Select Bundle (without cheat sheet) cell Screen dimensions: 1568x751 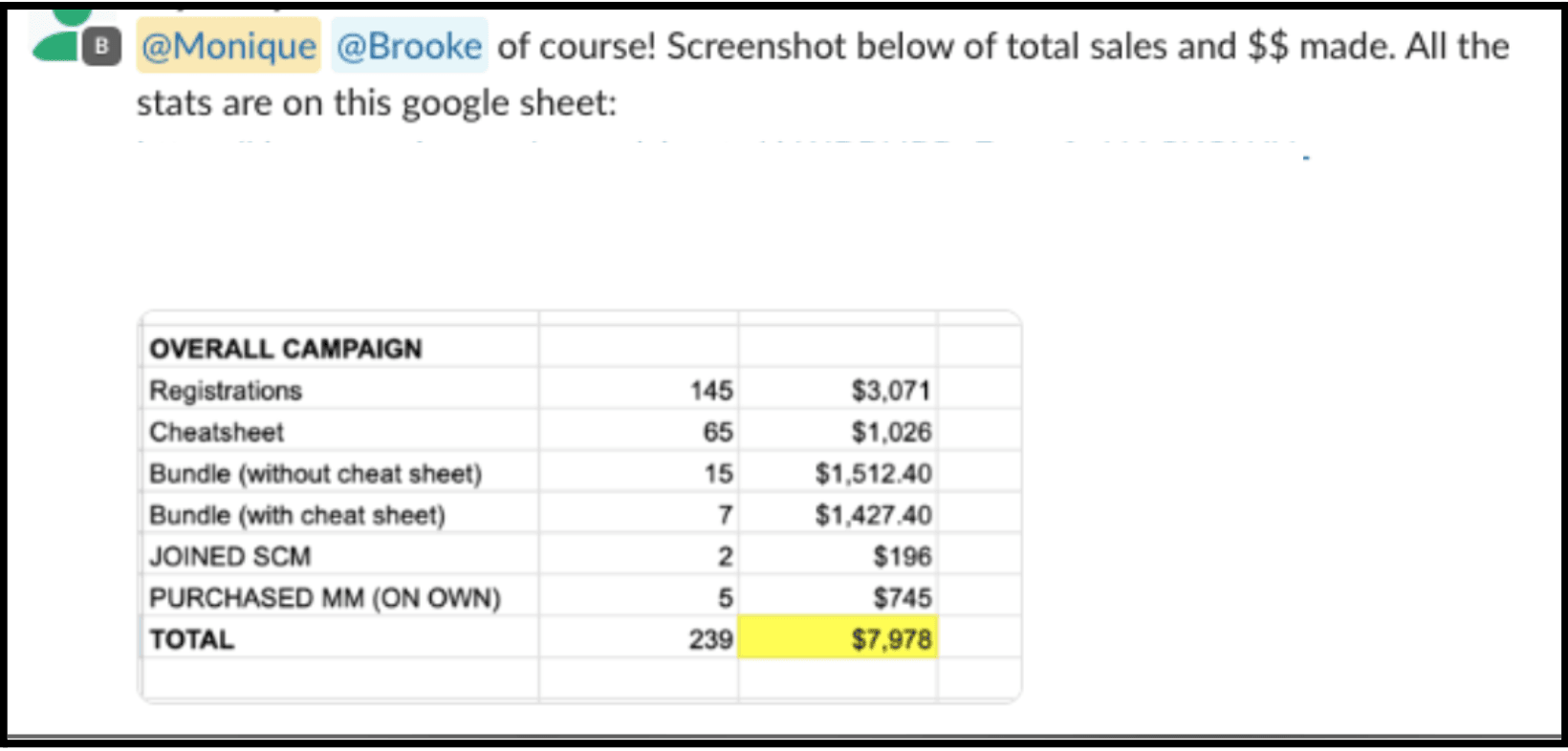pyautogui.click(x=316, y=474)
